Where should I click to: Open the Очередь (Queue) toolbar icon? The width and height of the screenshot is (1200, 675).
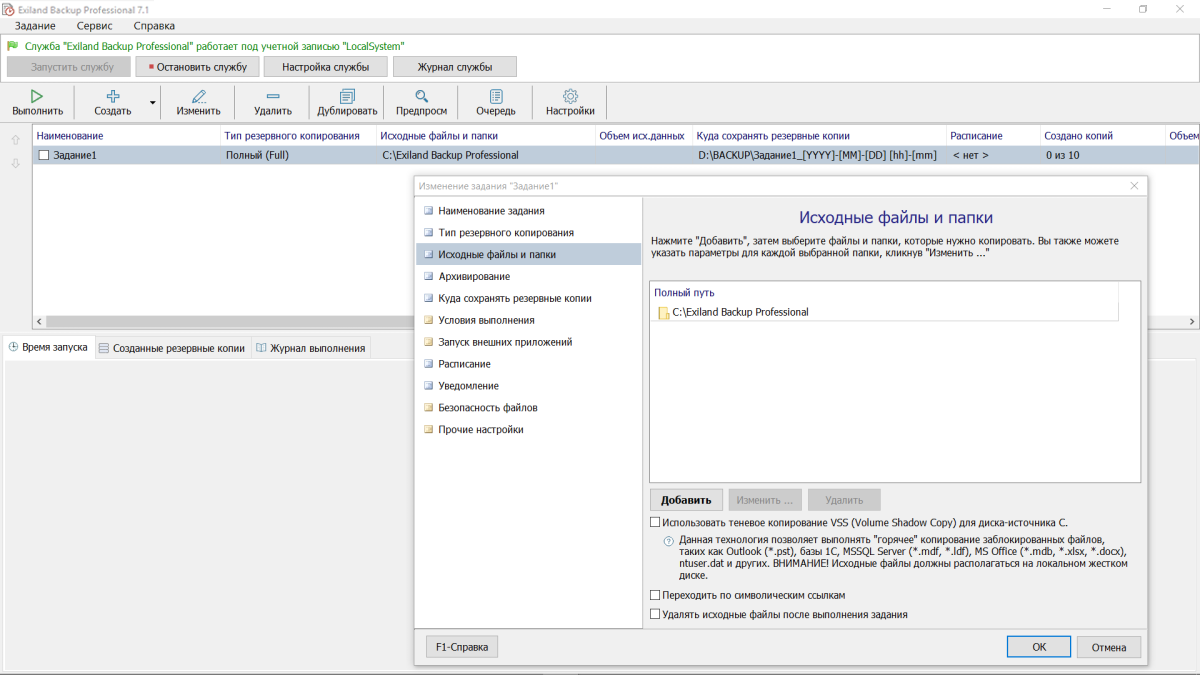(x=495, y=96)
